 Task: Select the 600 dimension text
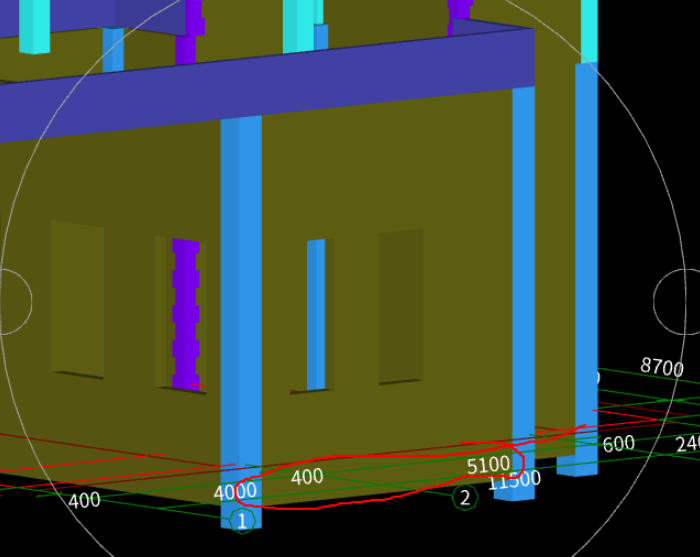pyautogui.click(x=618, y=444)
